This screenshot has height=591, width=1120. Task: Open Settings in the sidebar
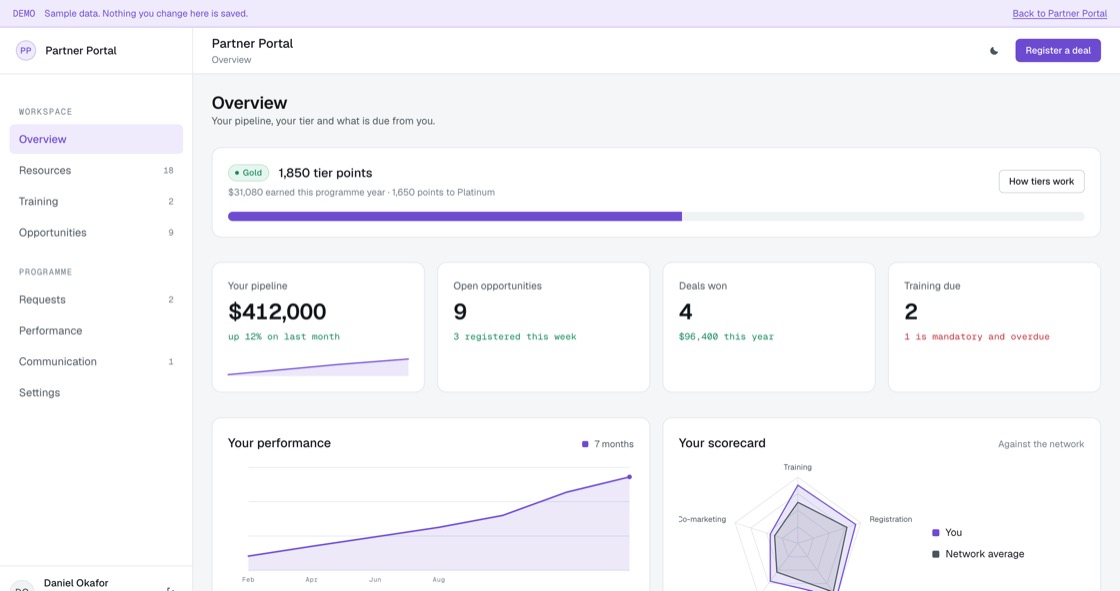pos(96,392)
